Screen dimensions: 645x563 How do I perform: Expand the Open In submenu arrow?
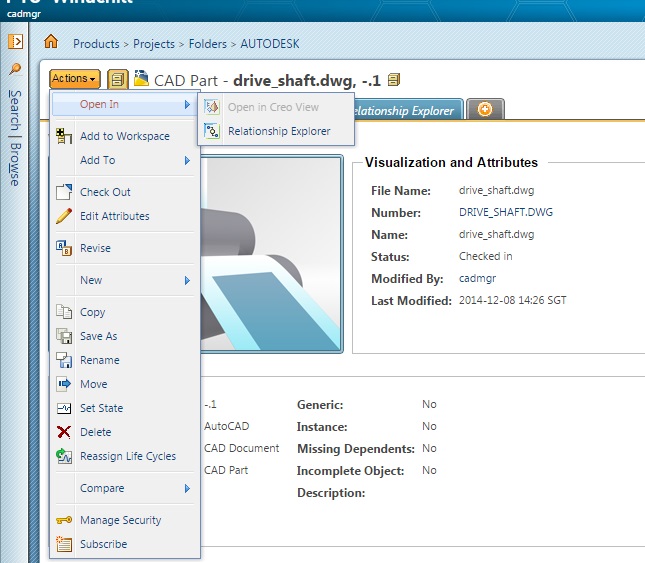pyautogui.click(x=188, y=104)
